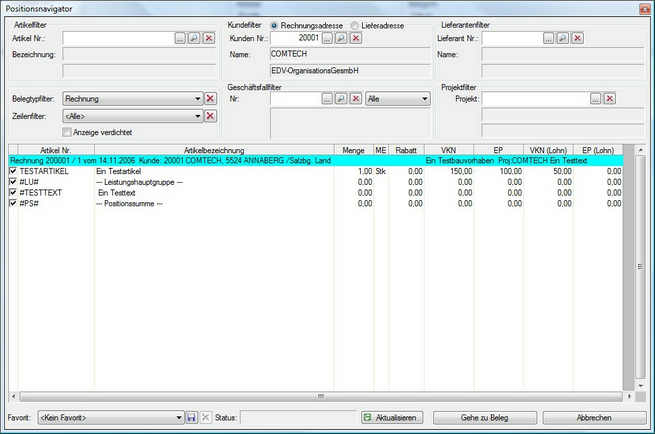Focus the Geschäftsfall Nr. input field

pyautogui.click(x=296, y=99)
